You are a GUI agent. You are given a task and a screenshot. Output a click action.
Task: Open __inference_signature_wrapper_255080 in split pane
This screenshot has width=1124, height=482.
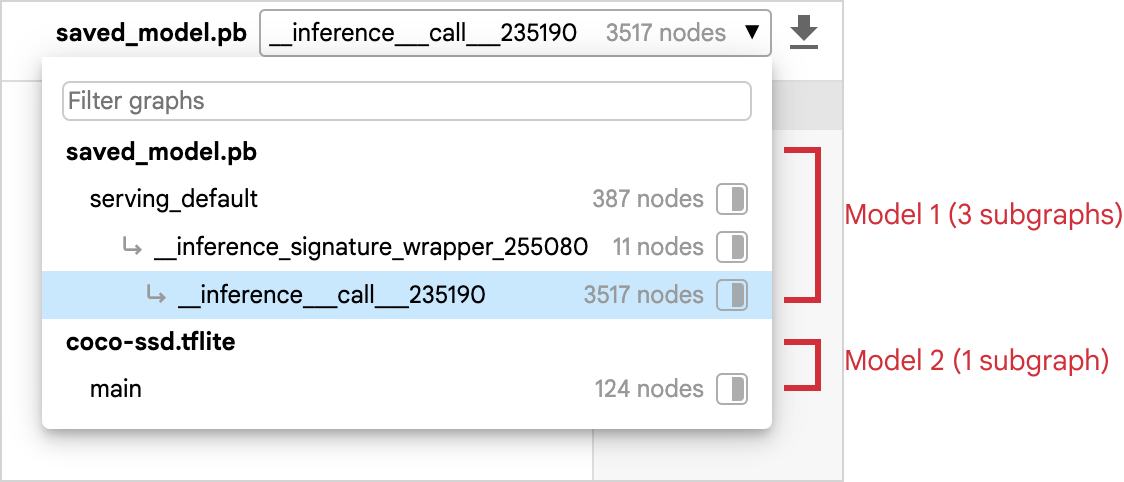point(732,246)
